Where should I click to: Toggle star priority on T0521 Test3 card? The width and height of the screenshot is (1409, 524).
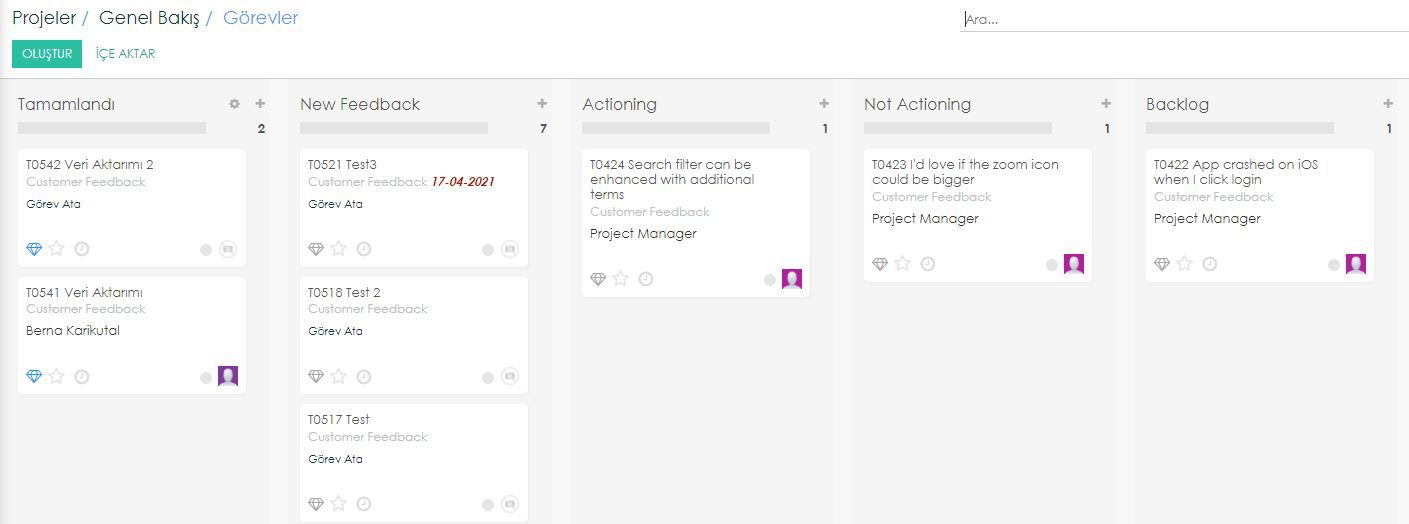pos(339,249)
